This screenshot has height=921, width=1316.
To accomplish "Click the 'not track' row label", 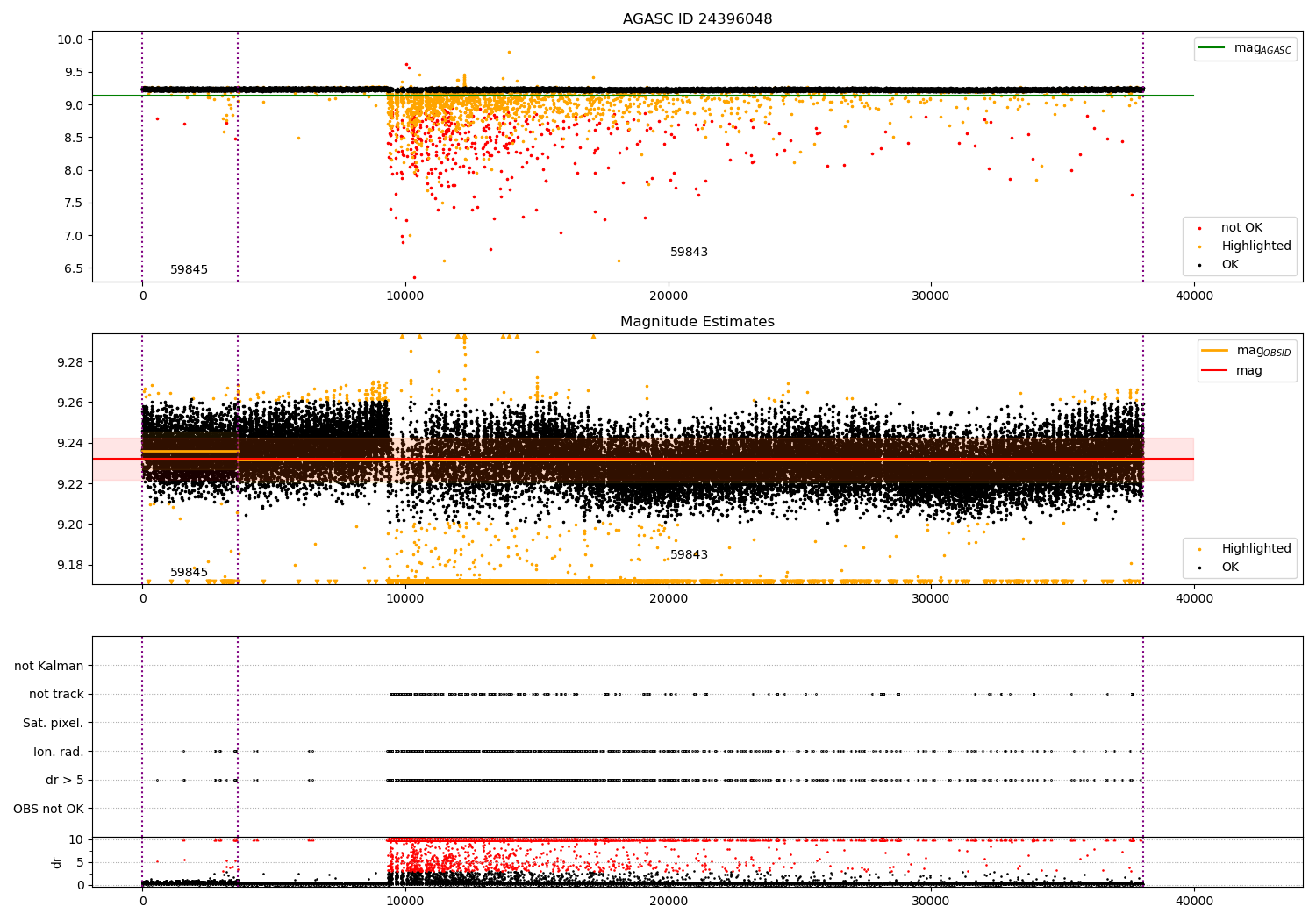I will pos(56,695).
